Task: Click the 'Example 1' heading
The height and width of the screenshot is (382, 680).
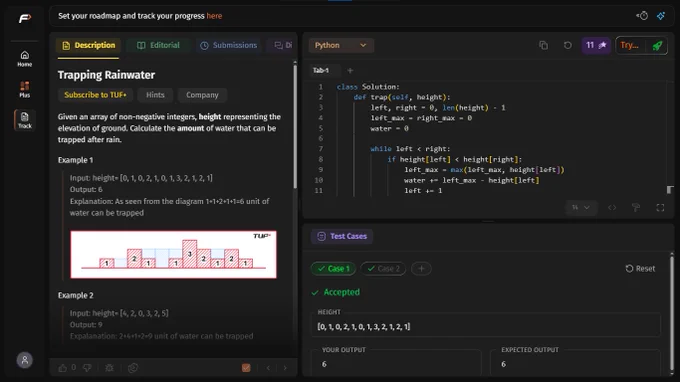Action: pyautogui.click(x=75, y=160)
